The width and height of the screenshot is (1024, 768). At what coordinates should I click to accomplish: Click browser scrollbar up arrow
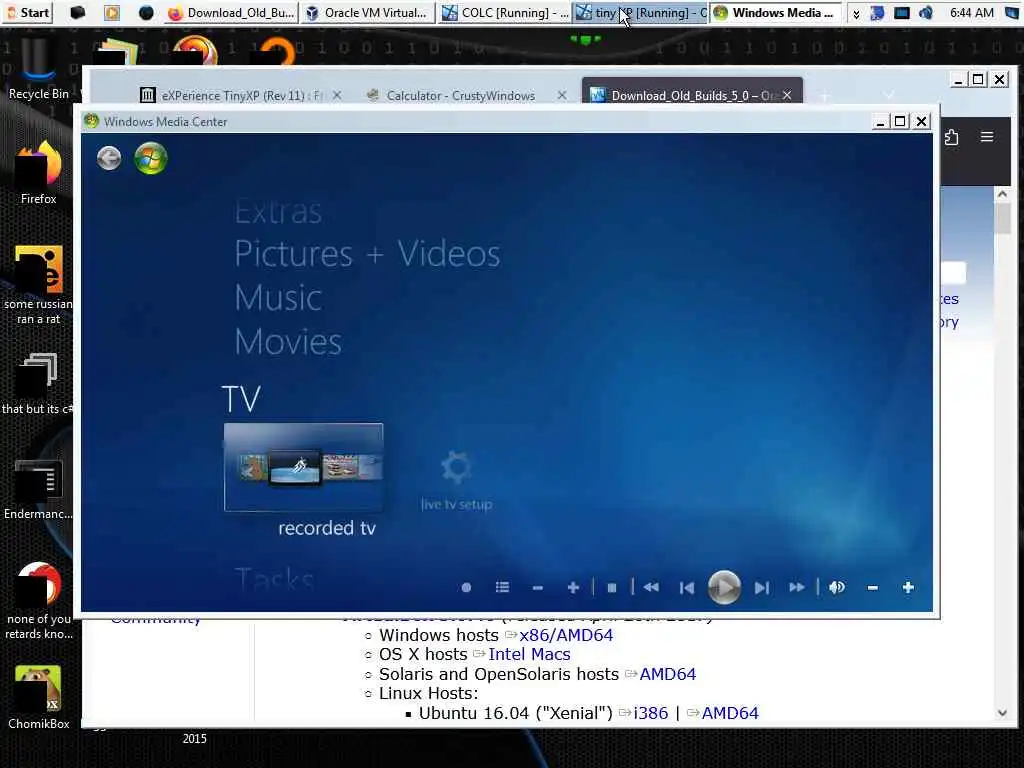pos(1002,193)
